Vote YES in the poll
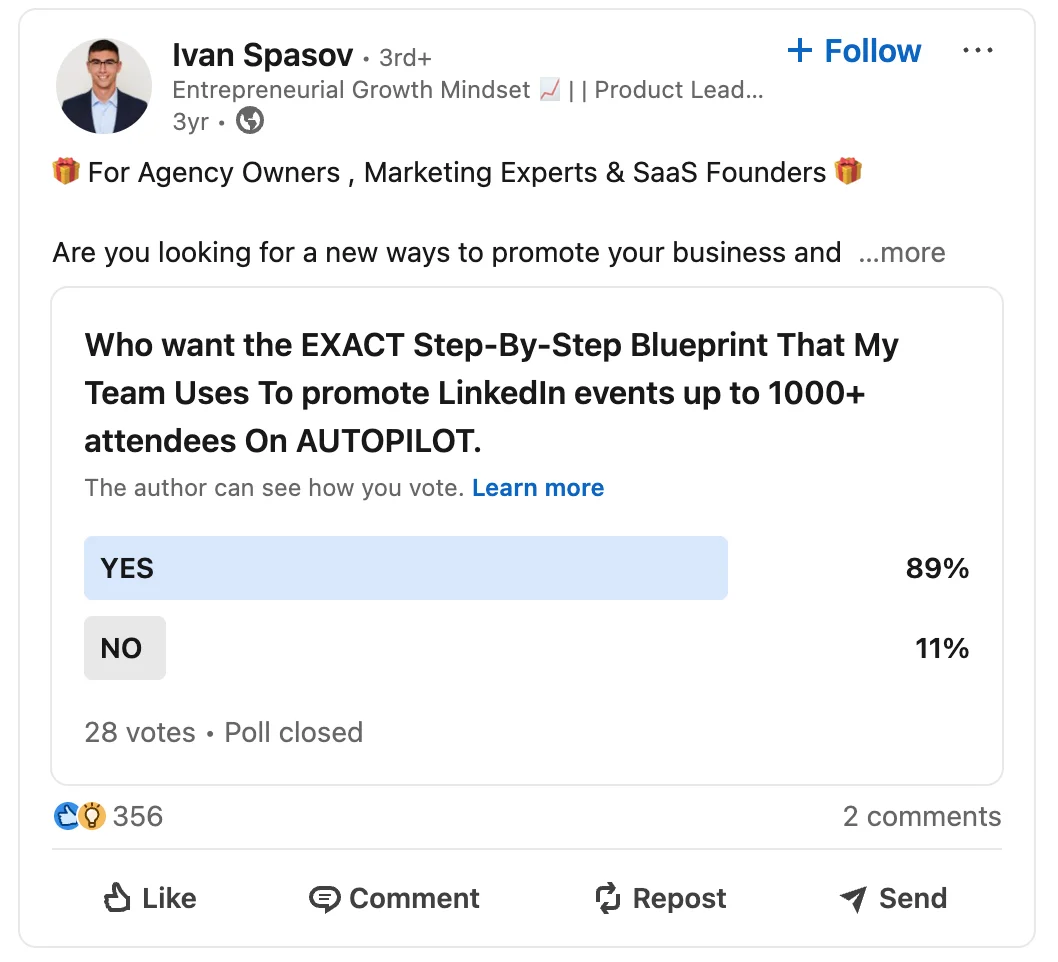Screen dimensions: 1058x962 click(405, 568)
